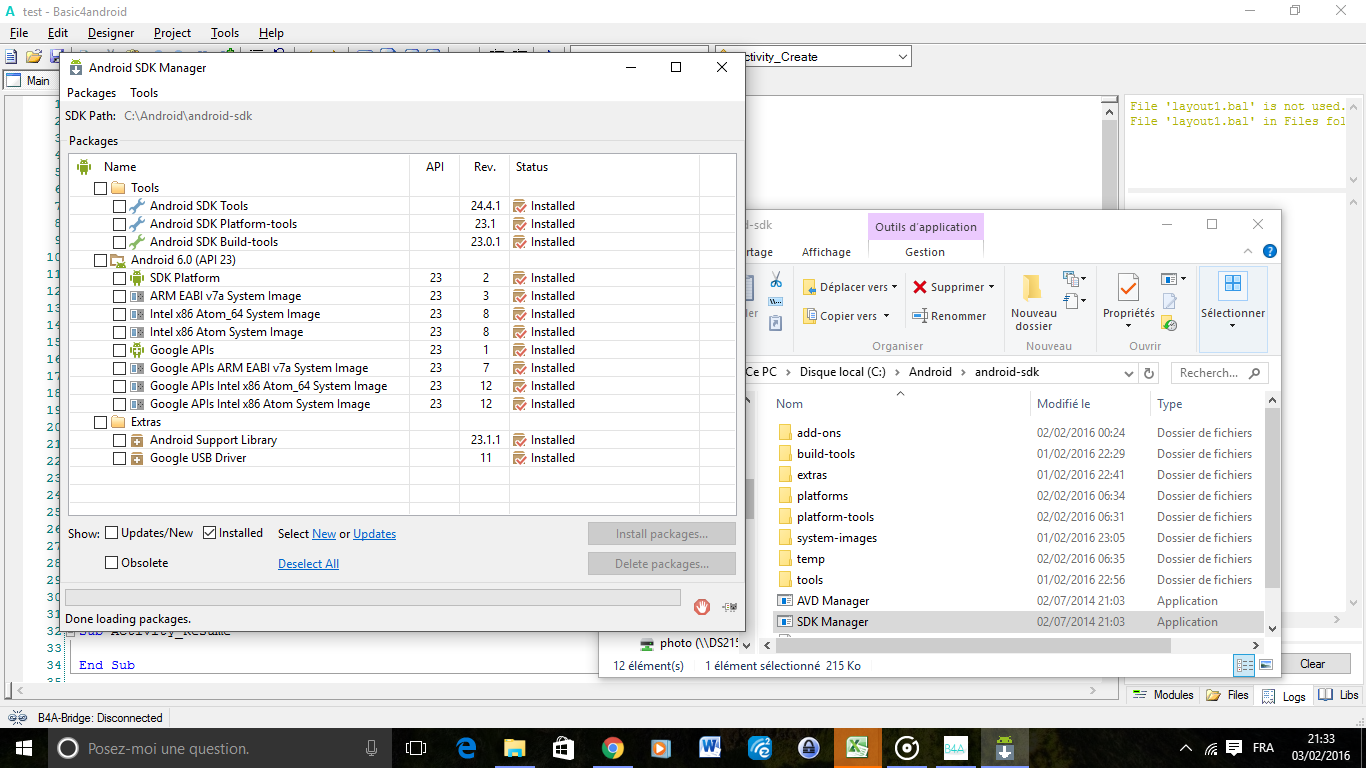Switch to the Affichage tab in Explorer
1366x768 pixels.
(826, 252)
